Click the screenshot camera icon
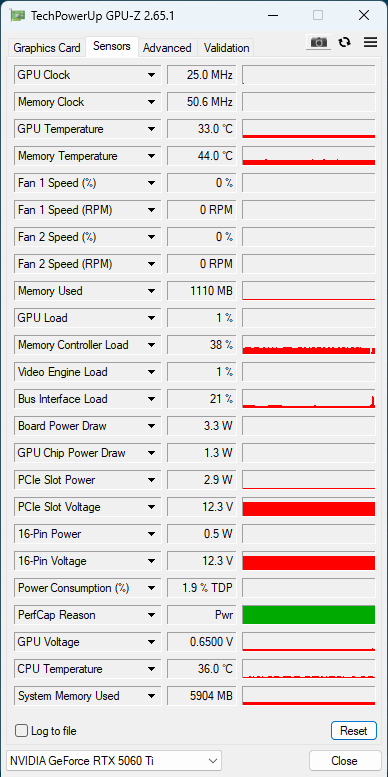 (319, 43)
